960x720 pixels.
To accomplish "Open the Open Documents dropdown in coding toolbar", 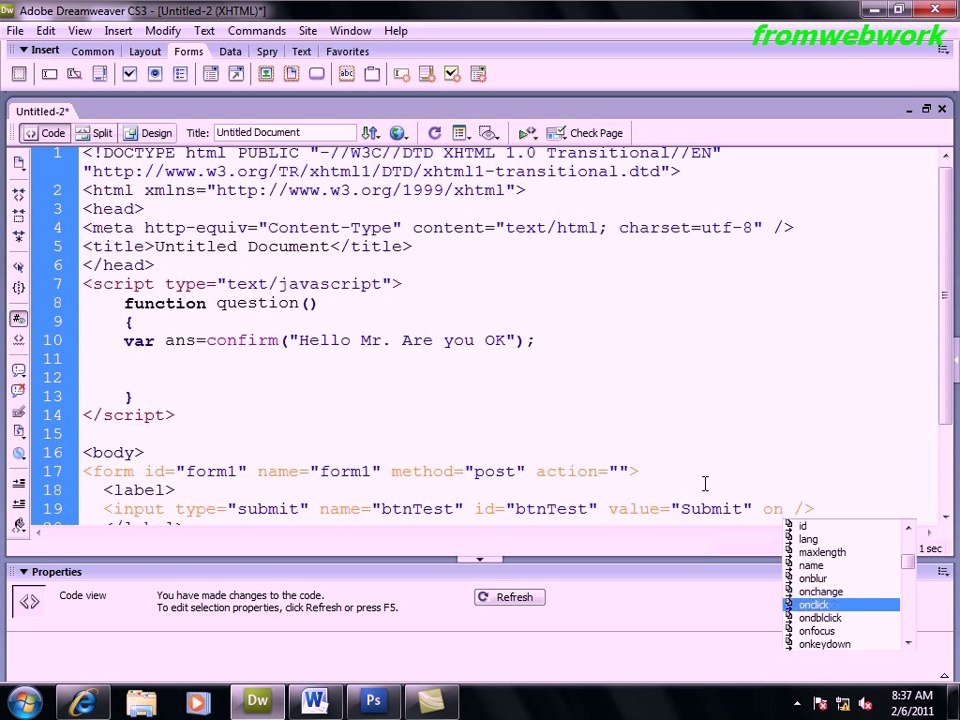I will (x=18, y=163).
